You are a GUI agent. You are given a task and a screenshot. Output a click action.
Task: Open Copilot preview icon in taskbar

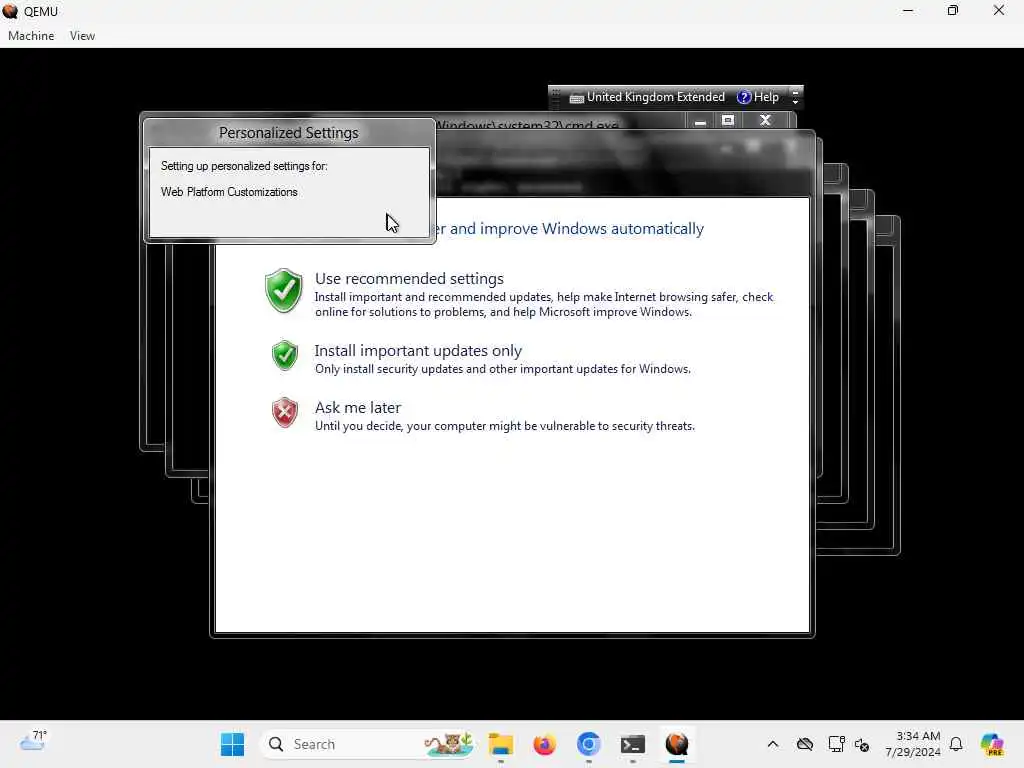click(x=992, y=744)
